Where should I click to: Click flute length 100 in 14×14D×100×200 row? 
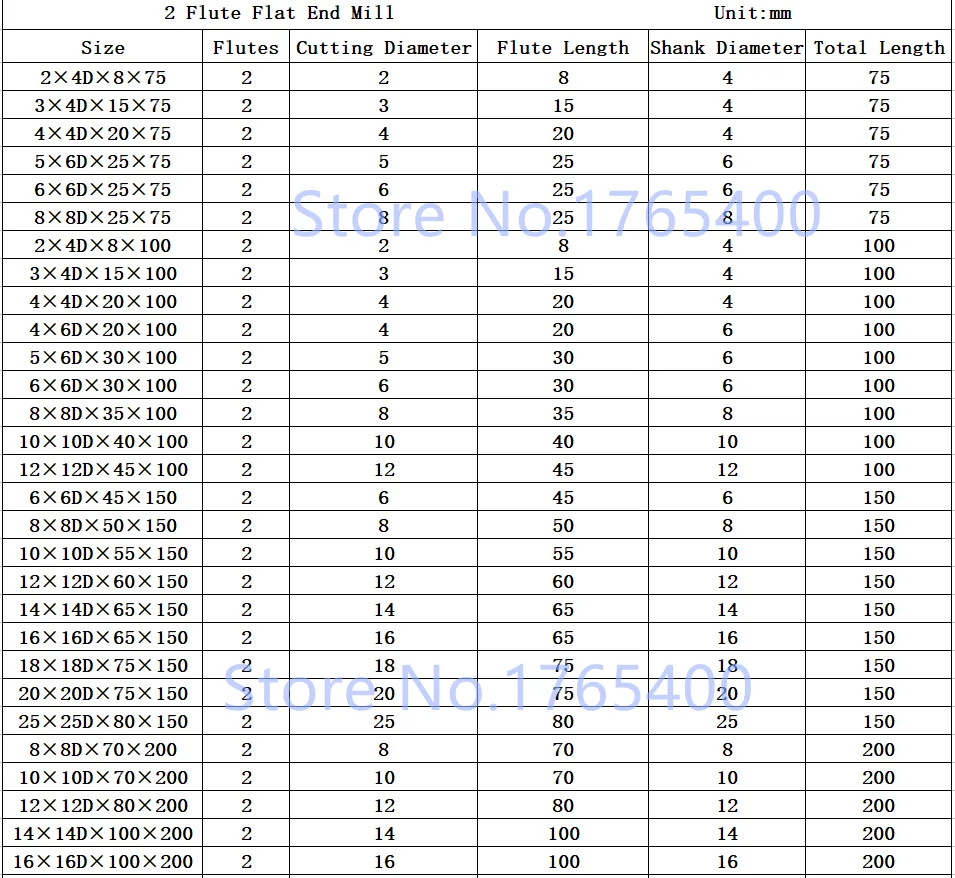[563, 834]
